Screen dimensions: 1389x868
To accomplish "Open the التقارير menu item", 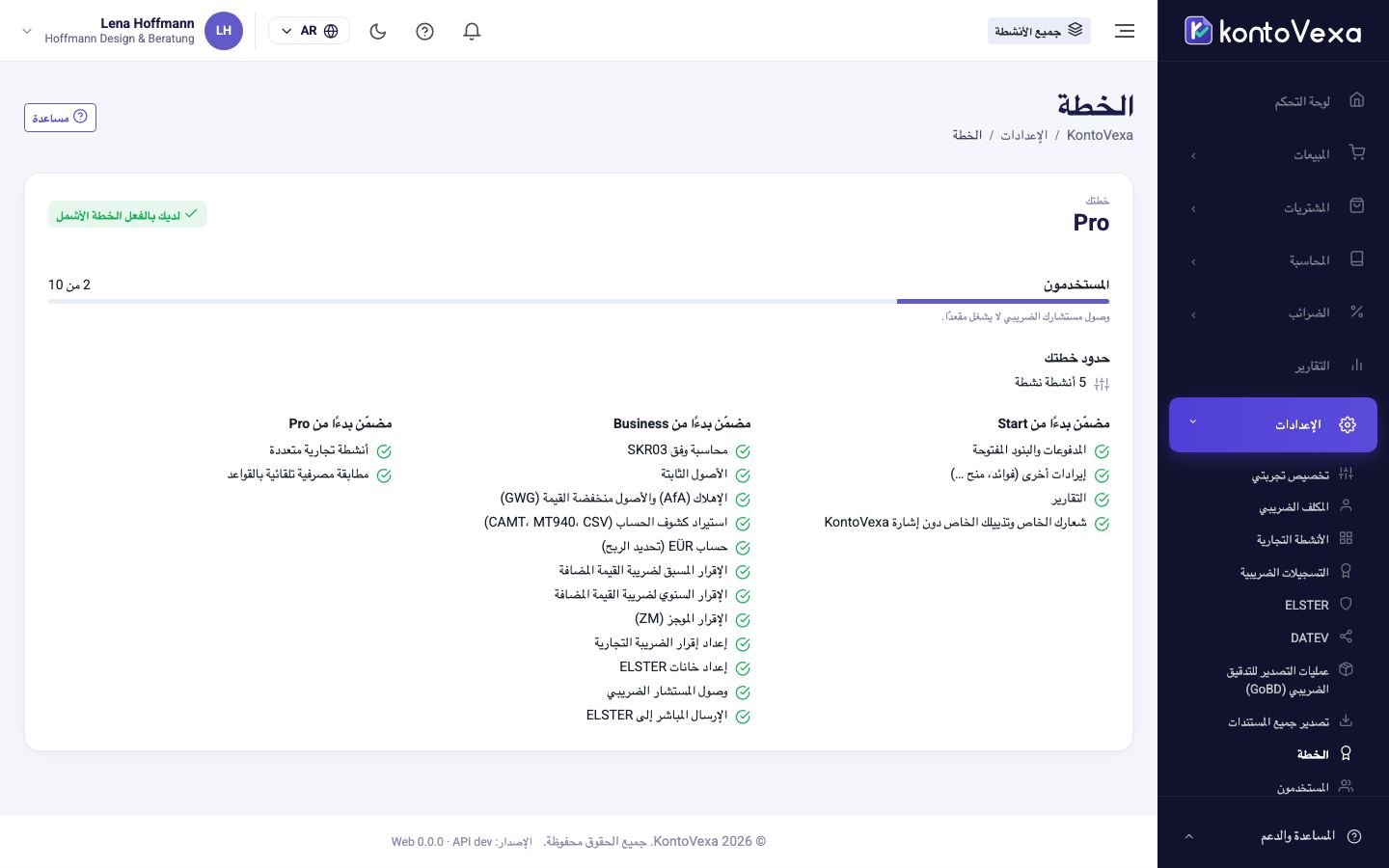I will (1273, 366).
